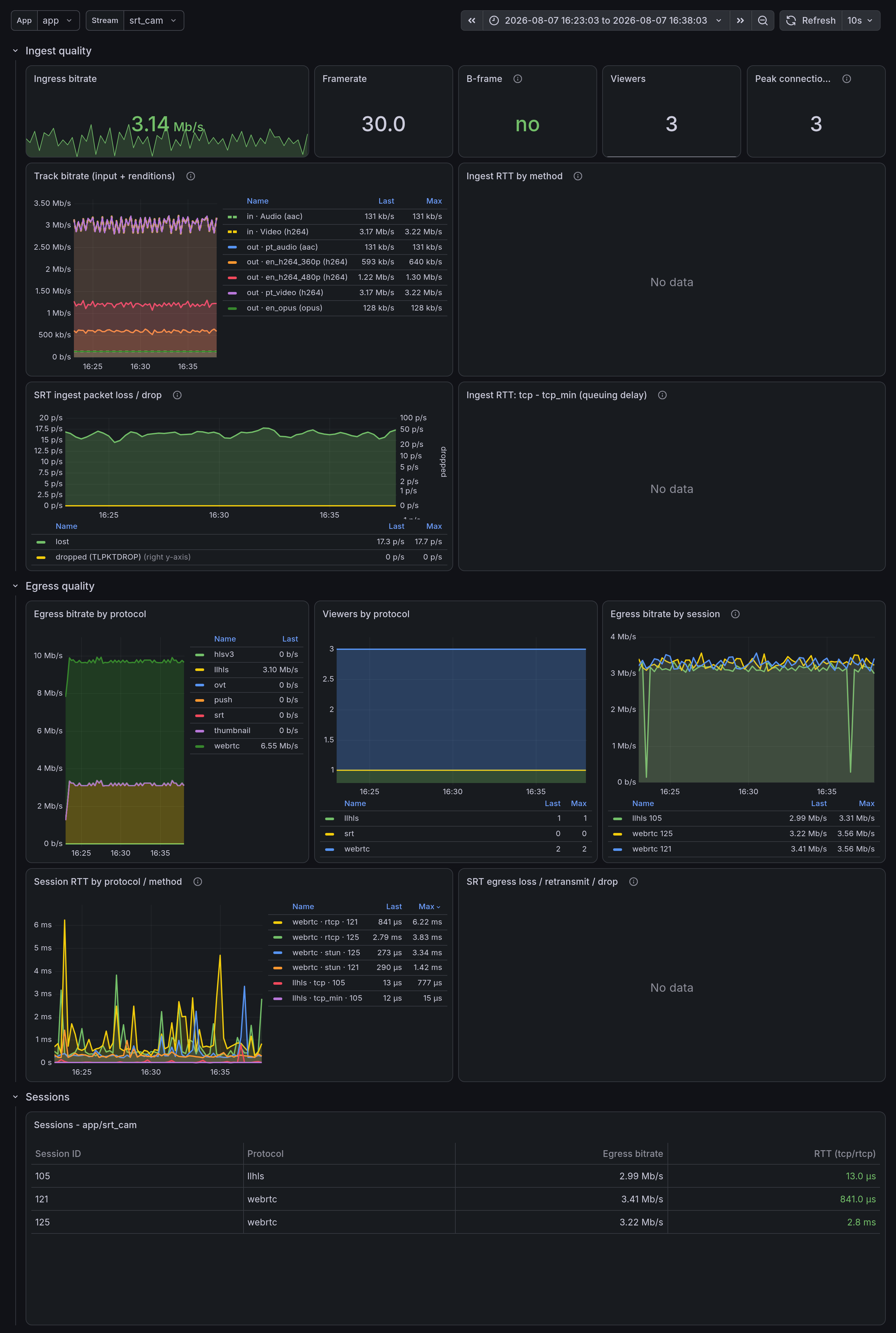Click the llhls 105 legend color swatch
Screen dimensions: 896x1333
617,819
